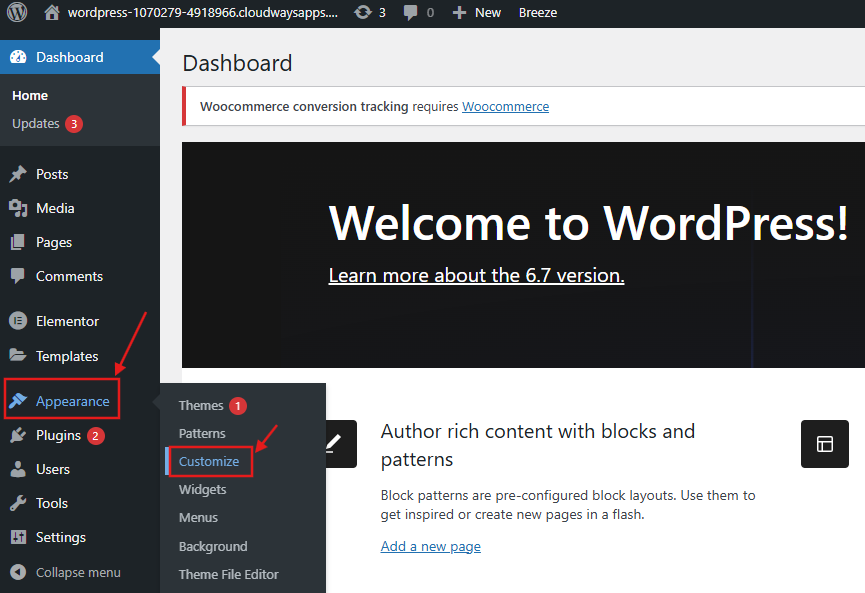Click the Plugins plug icon
865x593 pixels.
(x=18, y=435)
